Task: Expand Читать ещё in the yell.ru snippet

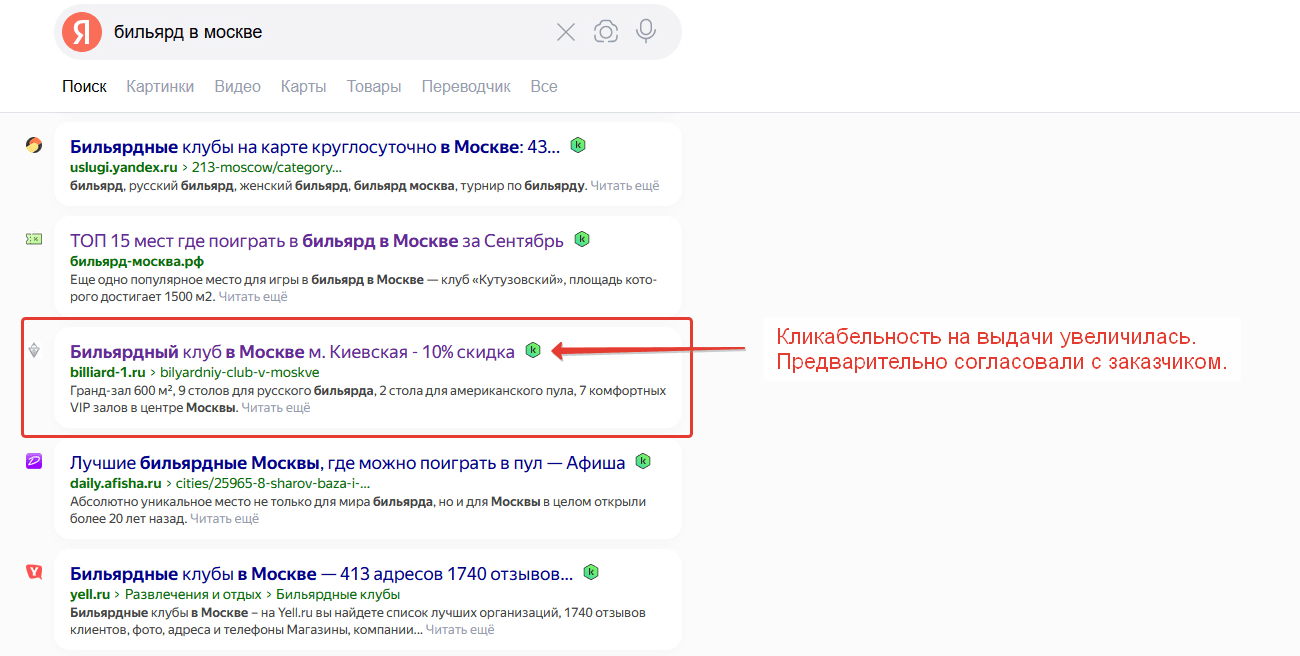Action: tap(460, 630)
